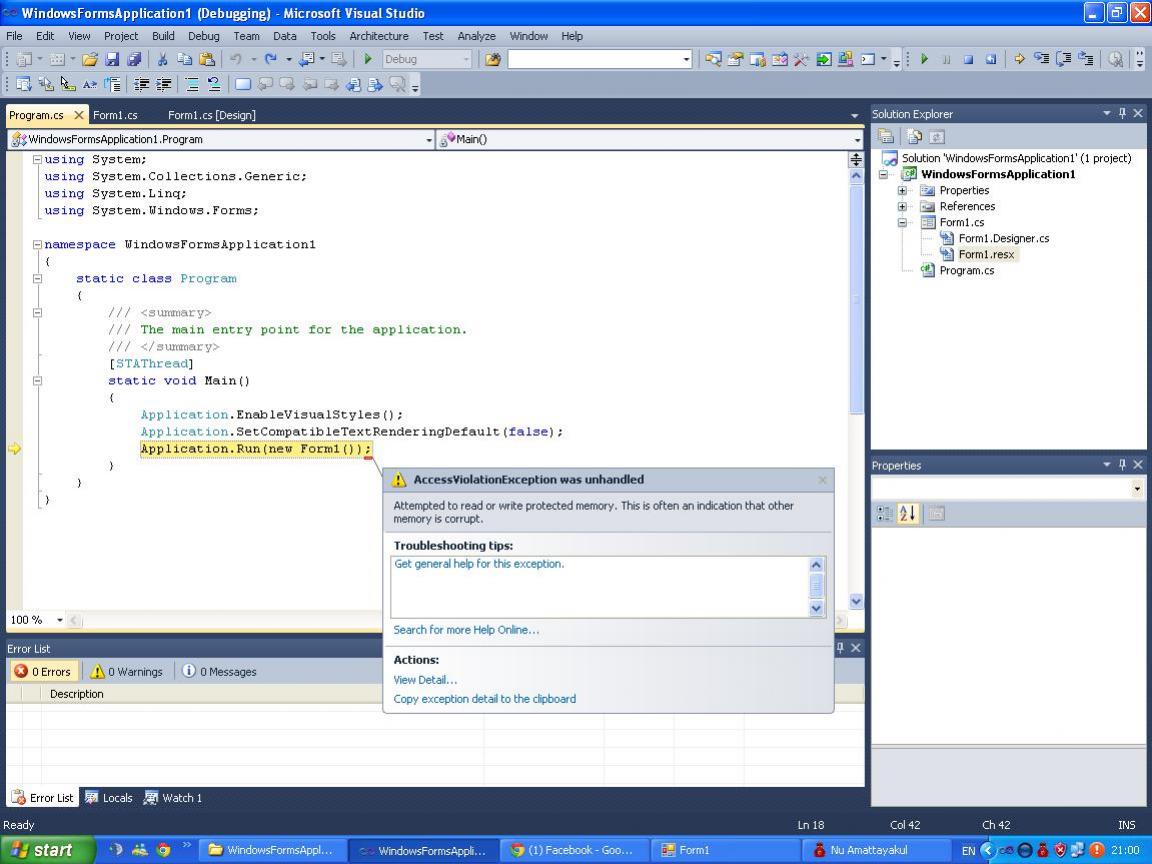Click the Restart debugging icon
This screenshot has width=1152, height=864.
[x=990, y=60]
